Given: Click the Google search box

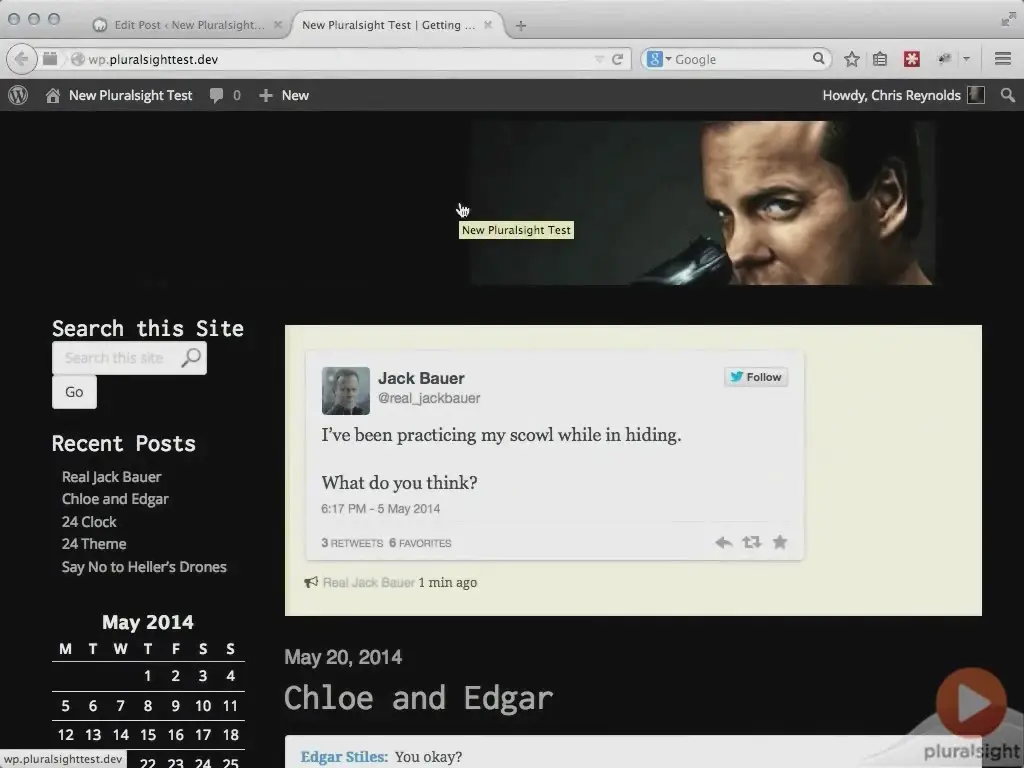Looking at the screenshot, I should tap(743, 59).
